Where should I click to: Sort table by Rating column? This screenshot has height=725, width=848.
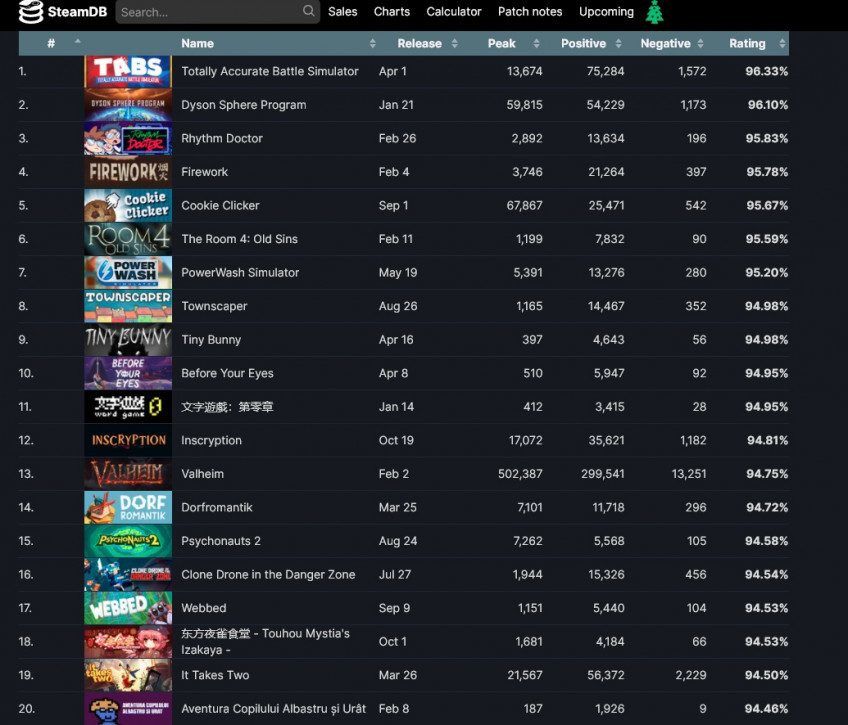[747, 43]
